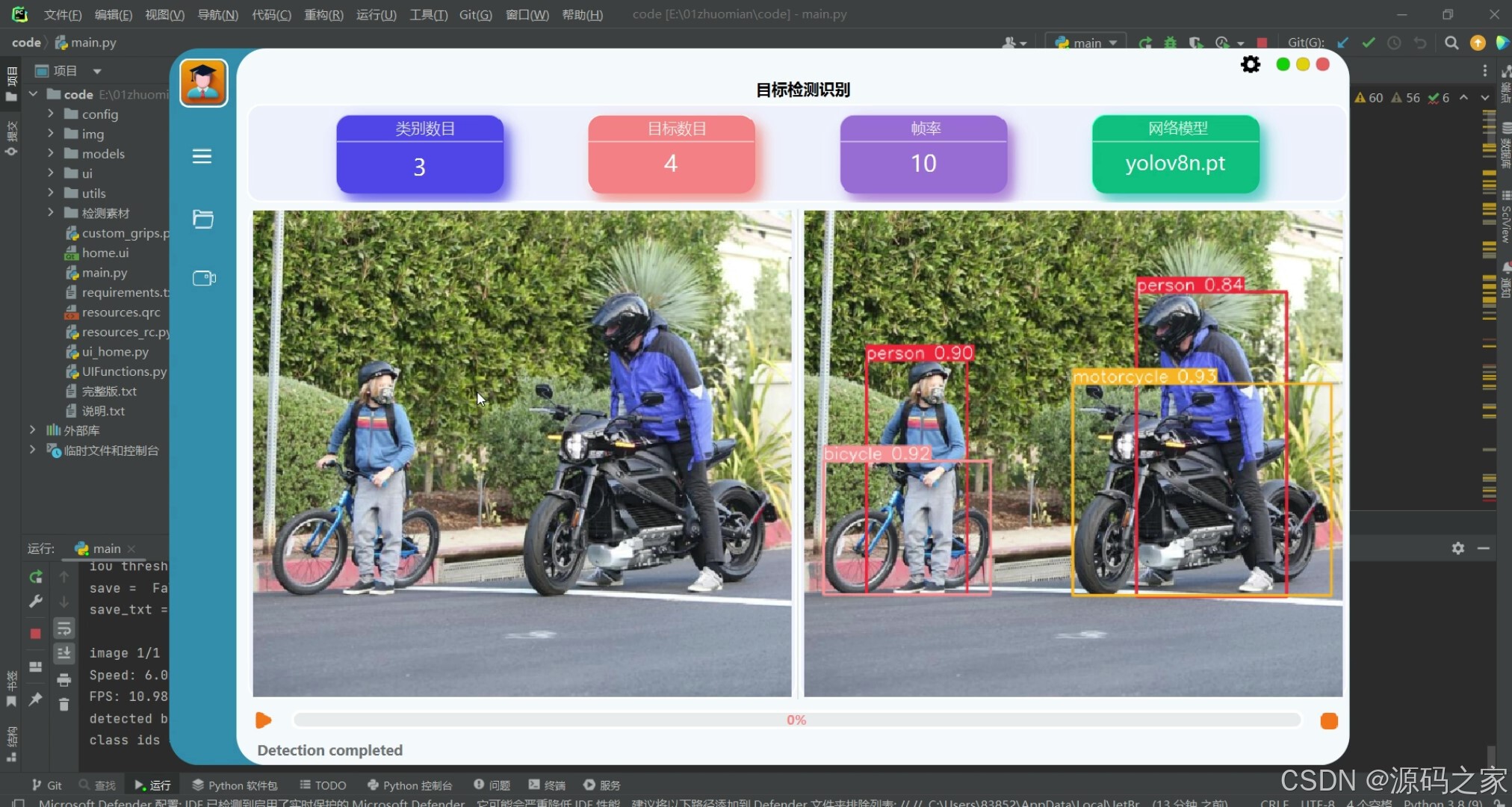This screenshot has width=1512, height=807.
Task: Expand the models folder
Action: [x=51, y=153]
